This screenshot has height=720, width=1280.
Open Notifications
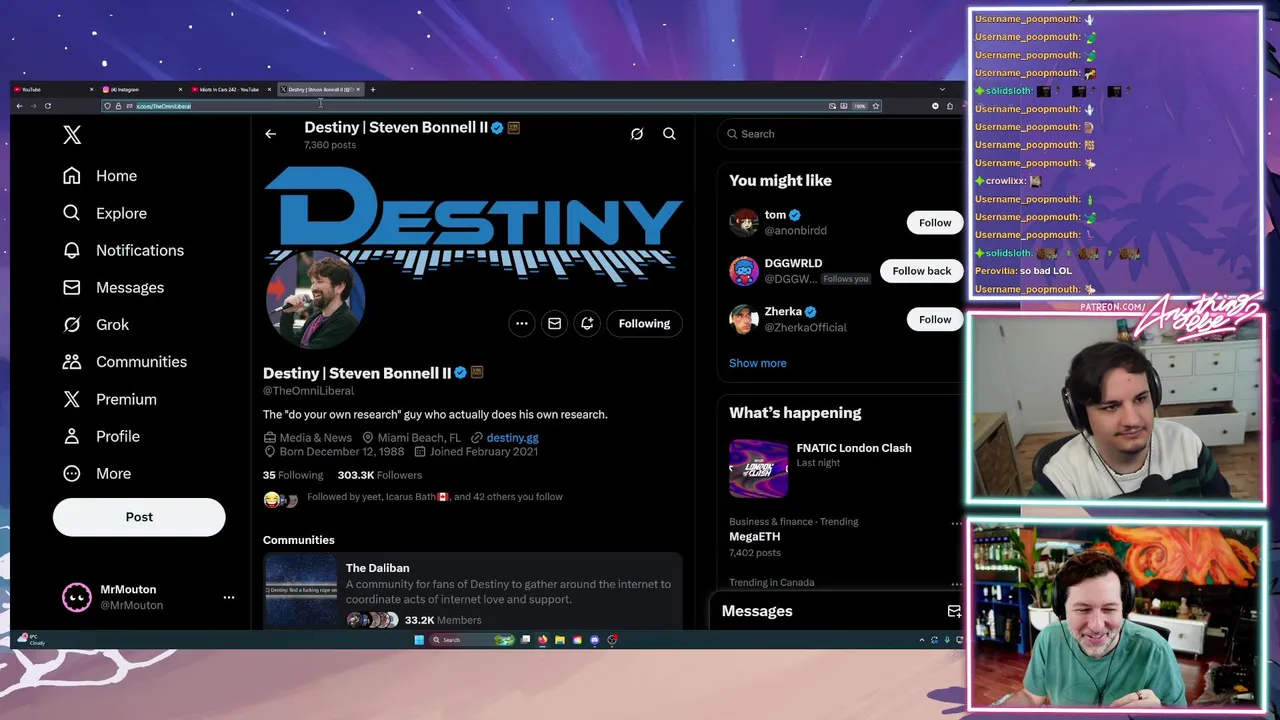[x=123, y=250]
